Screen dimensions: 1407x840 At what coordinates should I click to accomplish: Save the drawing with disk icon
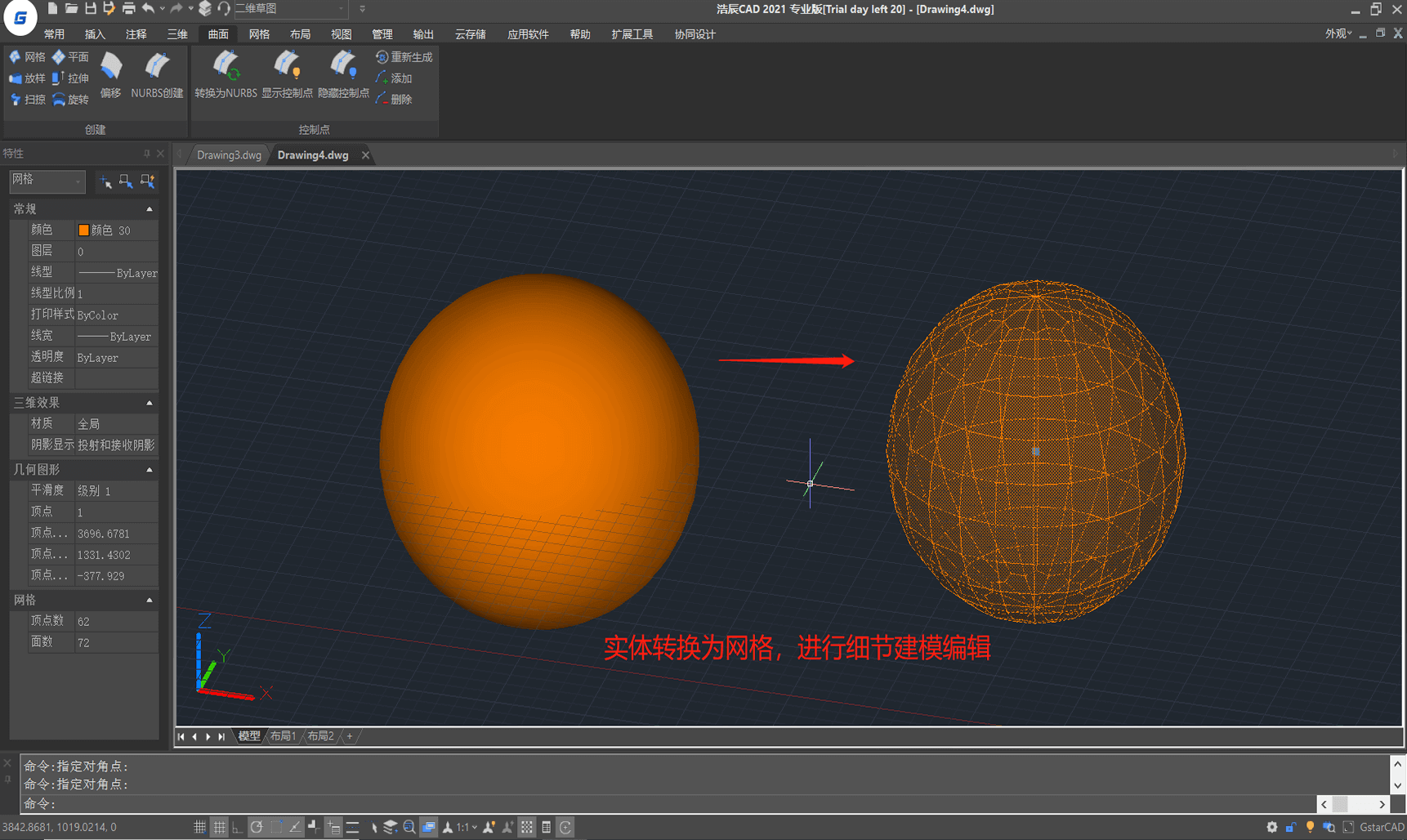[x=90, y=9]
